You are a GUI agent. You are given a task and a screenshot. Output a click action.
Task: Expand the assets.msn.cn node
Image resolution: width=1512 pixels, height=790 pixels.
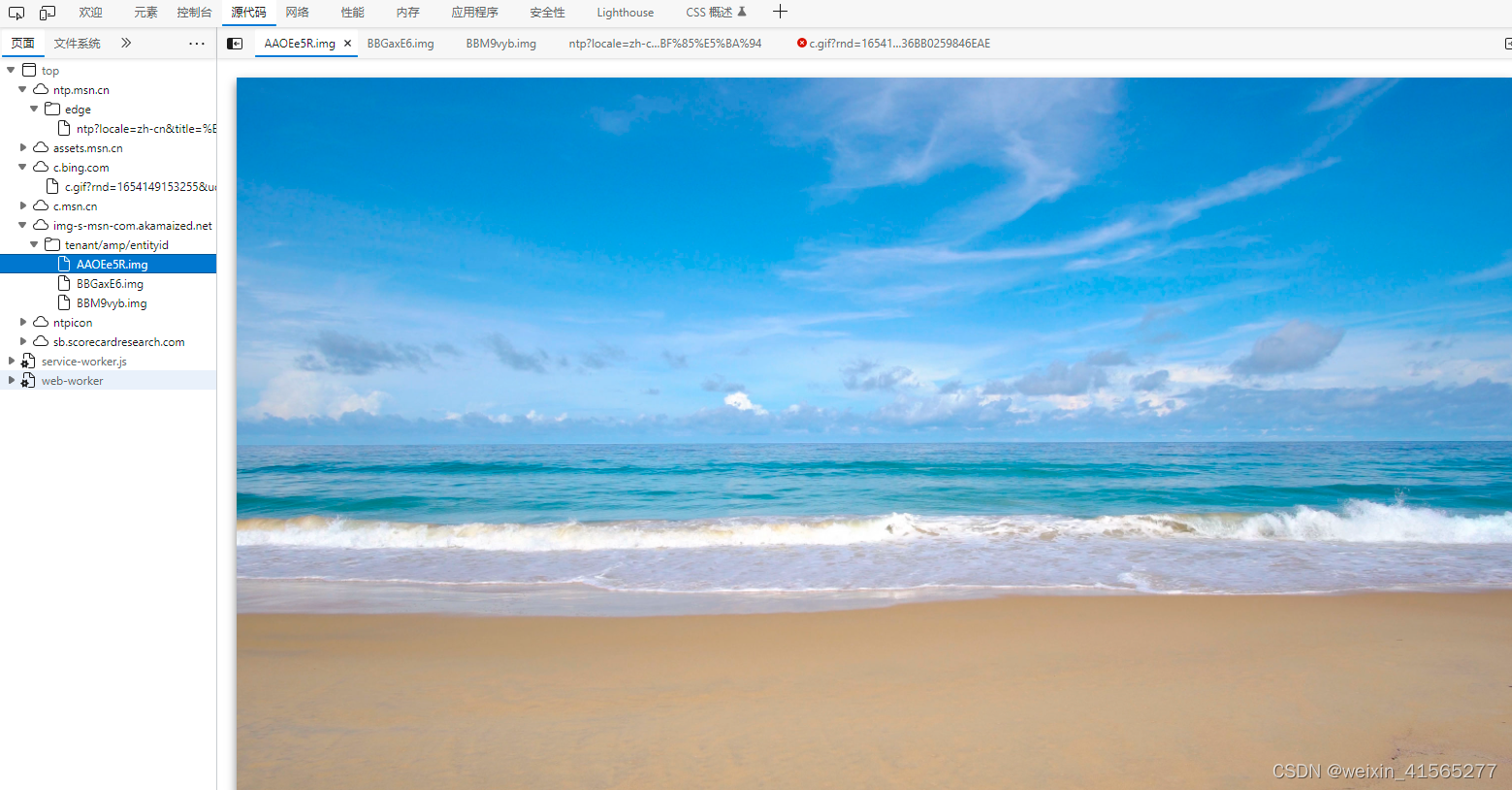[x=22, y=147]
